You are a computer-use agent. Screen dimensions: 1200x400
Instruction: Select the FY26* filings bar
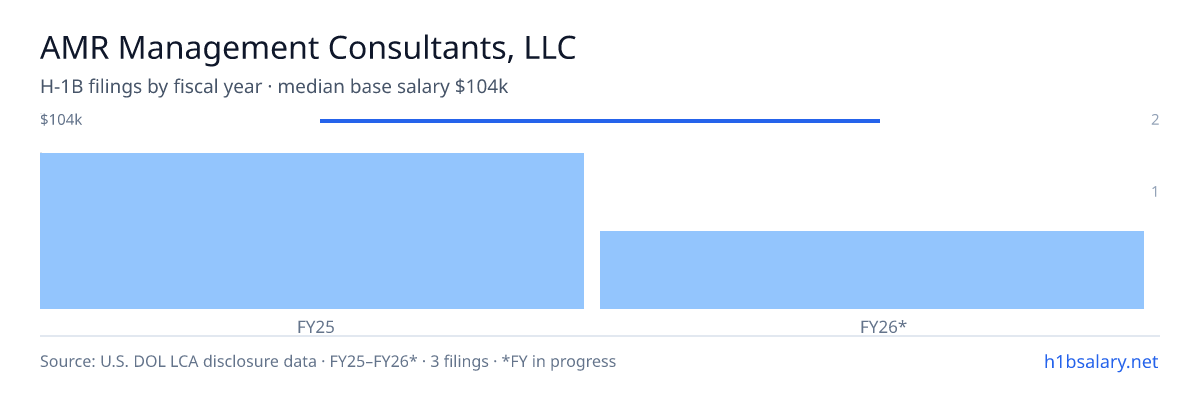coord(872,270)
